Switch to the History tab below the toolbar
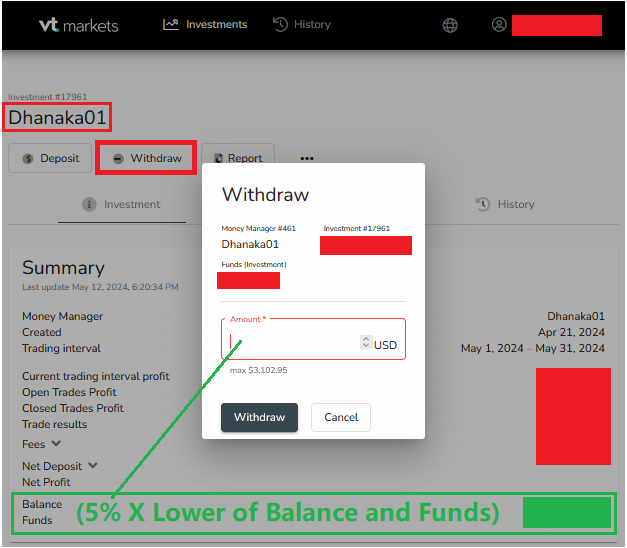Image resolution: width=627 pixels, height=548 pixels. (505, 204)
